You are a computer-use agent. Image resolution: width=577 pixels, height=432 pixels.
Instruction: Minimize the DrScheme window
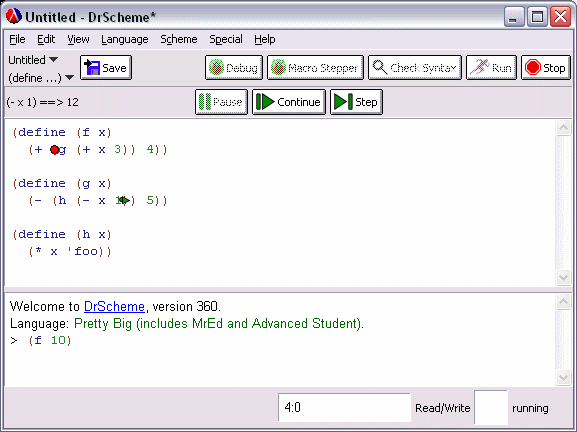click(514, 17)
